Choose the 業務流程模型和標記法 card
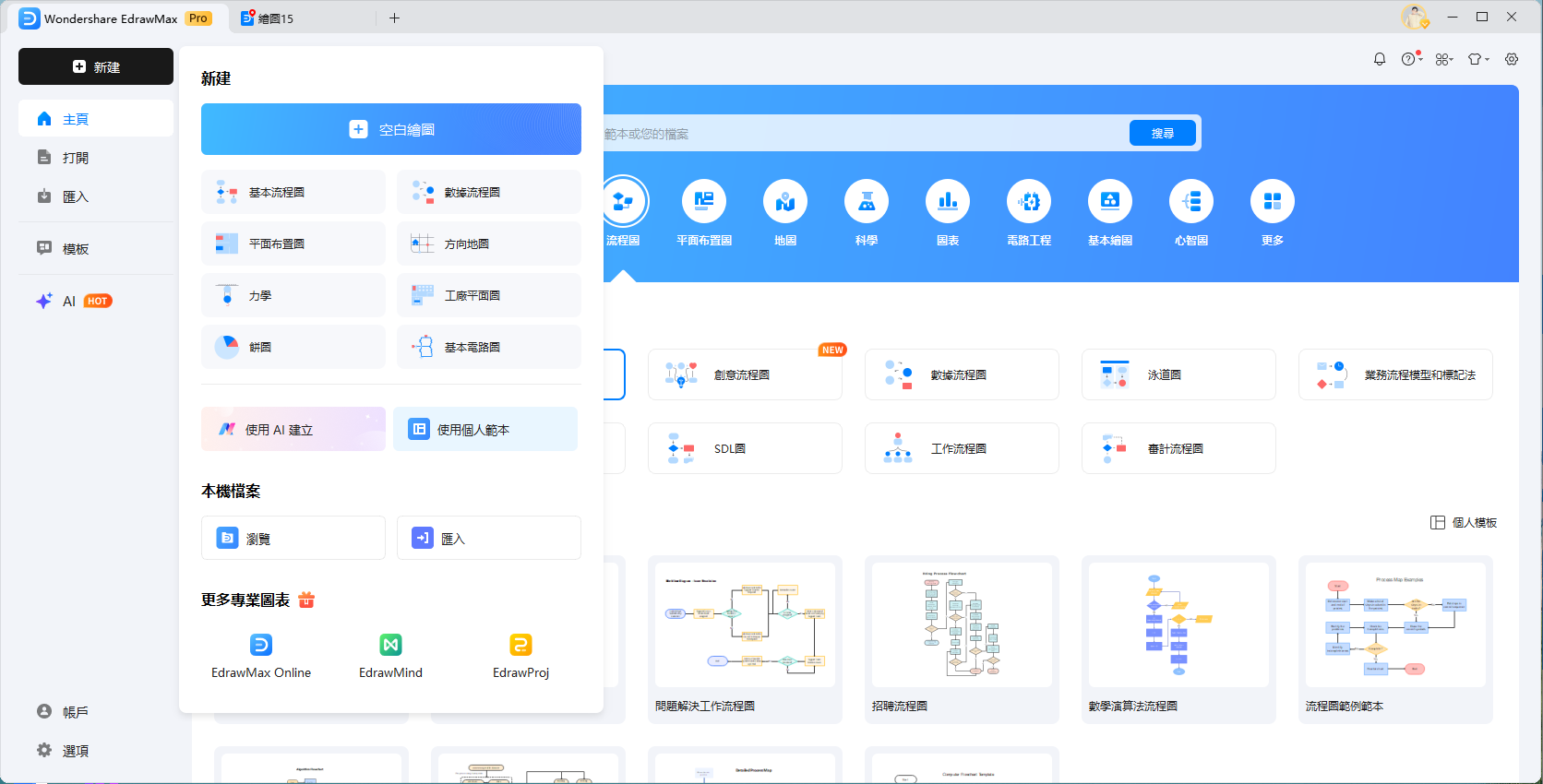This screenshot has width=1543, height=784. pos(1395,374)
